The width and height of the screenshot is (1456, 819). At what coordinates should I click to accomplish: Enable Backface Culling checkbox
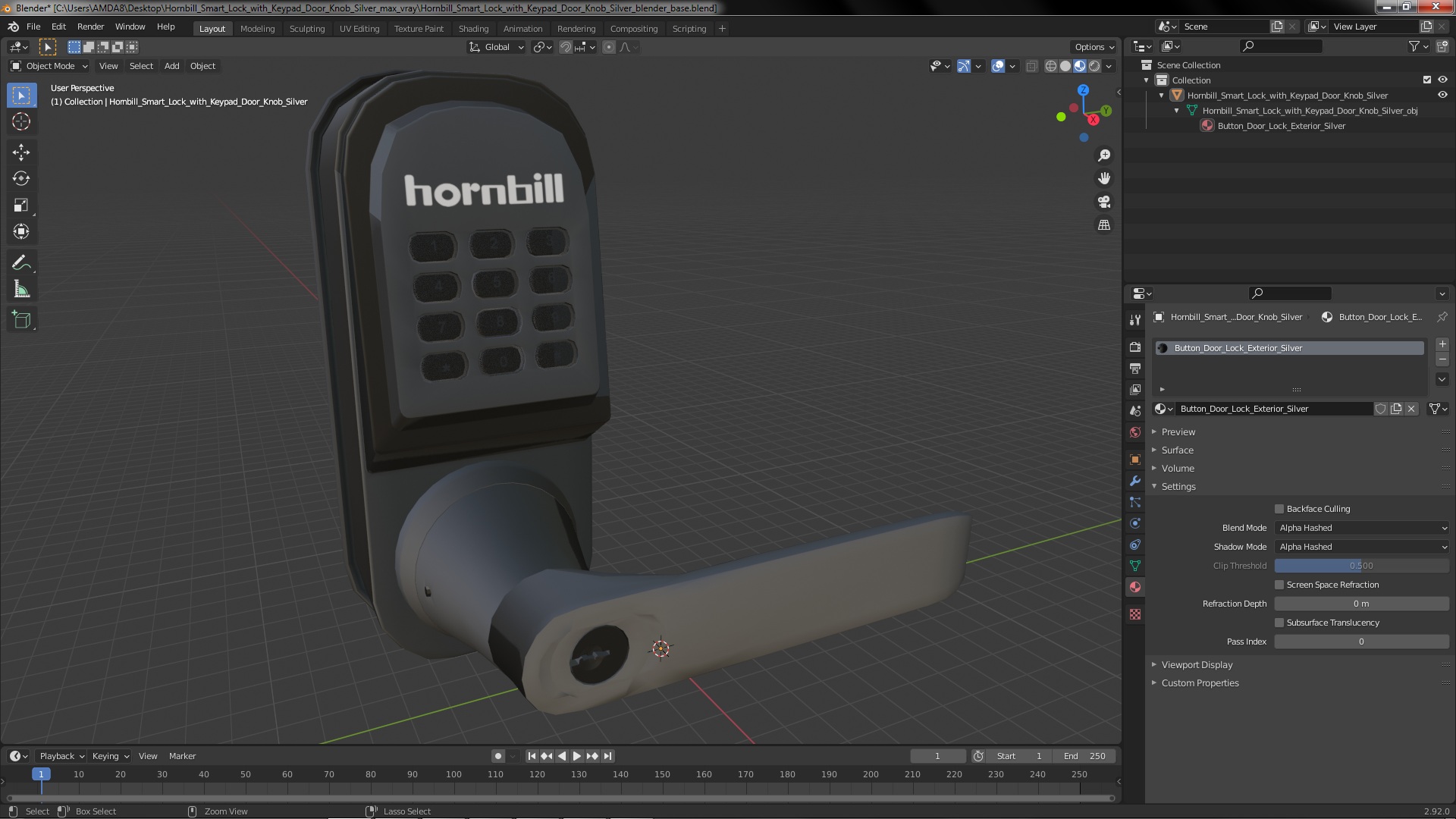(x=1279, y=509)
